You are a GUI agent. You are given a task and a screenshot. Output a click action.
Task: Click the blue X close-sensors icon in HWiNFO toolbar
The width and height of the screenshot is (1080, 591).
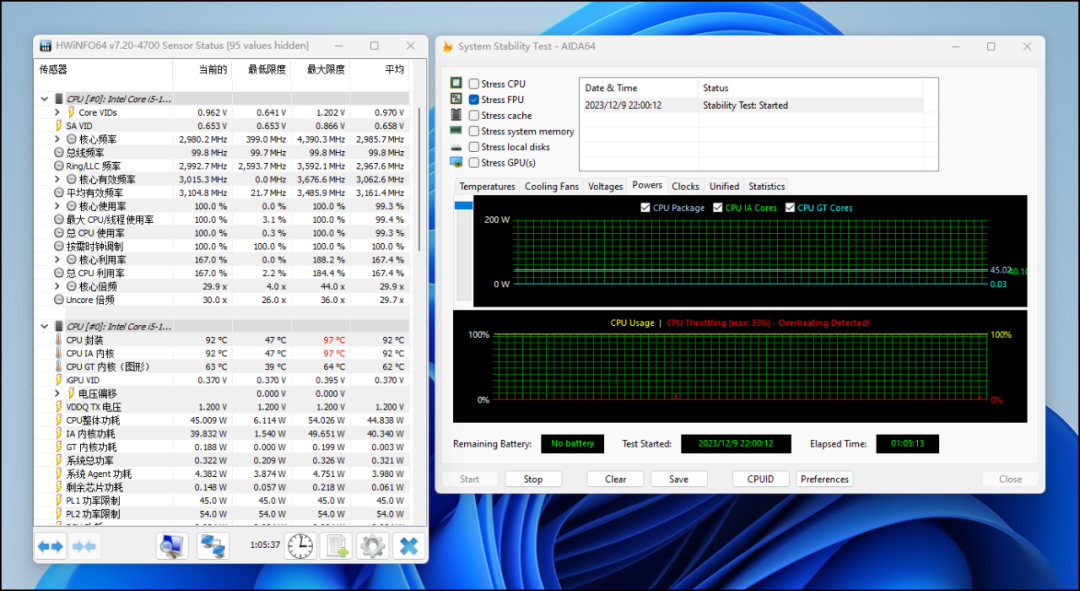(x=408, y=546)
